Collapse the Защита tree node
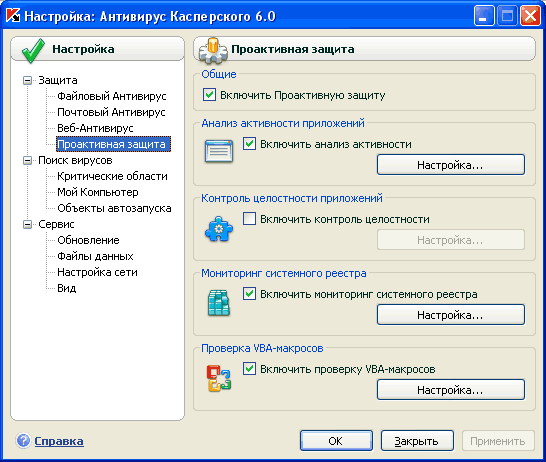Viewport: 546px width, 462px height. [x=27, y=80]
